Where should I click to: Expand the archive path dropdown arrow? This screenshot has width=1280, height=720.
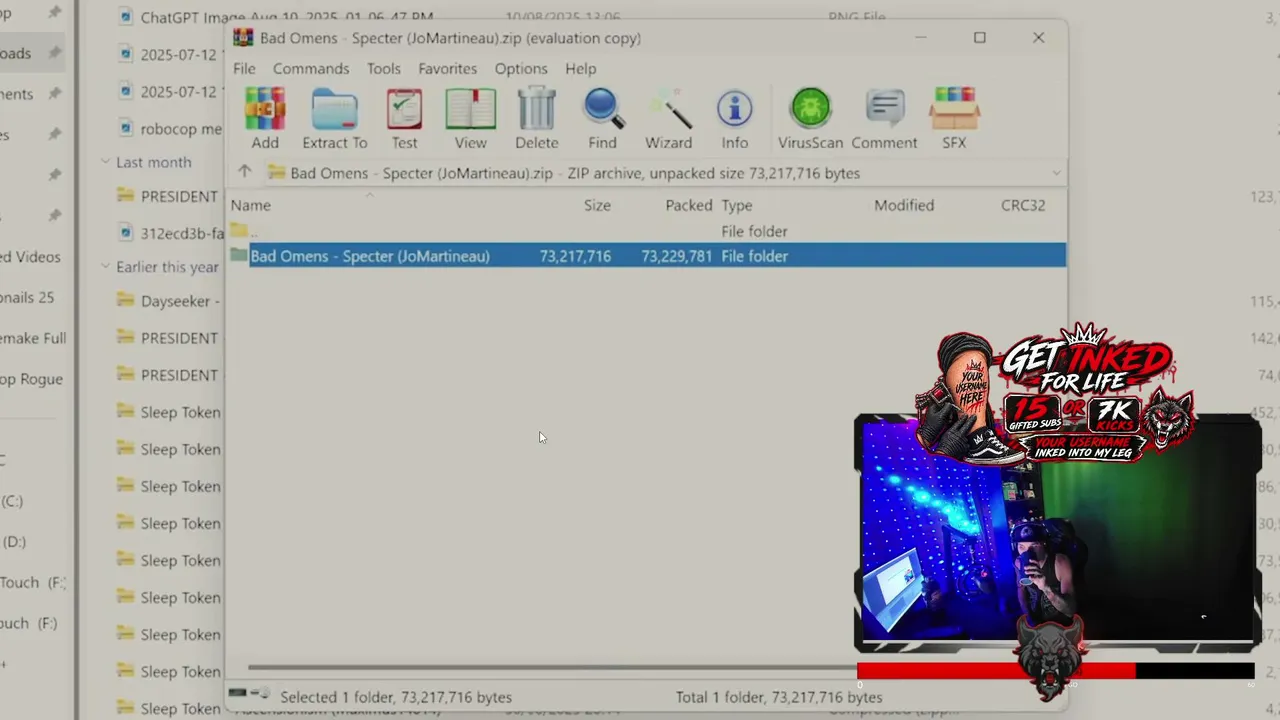point(1056,173)
